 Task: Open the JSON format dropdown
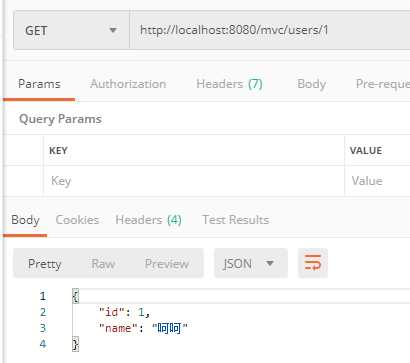pos(251,263)
